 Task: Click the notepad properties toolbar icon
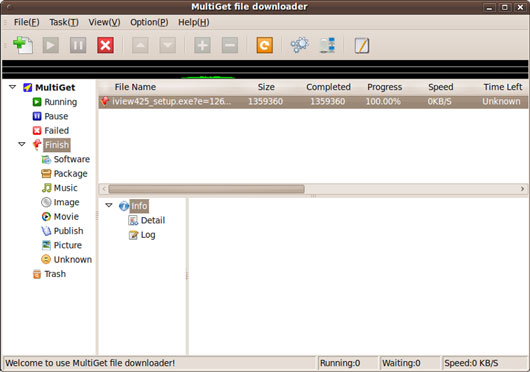click(362, 45)
